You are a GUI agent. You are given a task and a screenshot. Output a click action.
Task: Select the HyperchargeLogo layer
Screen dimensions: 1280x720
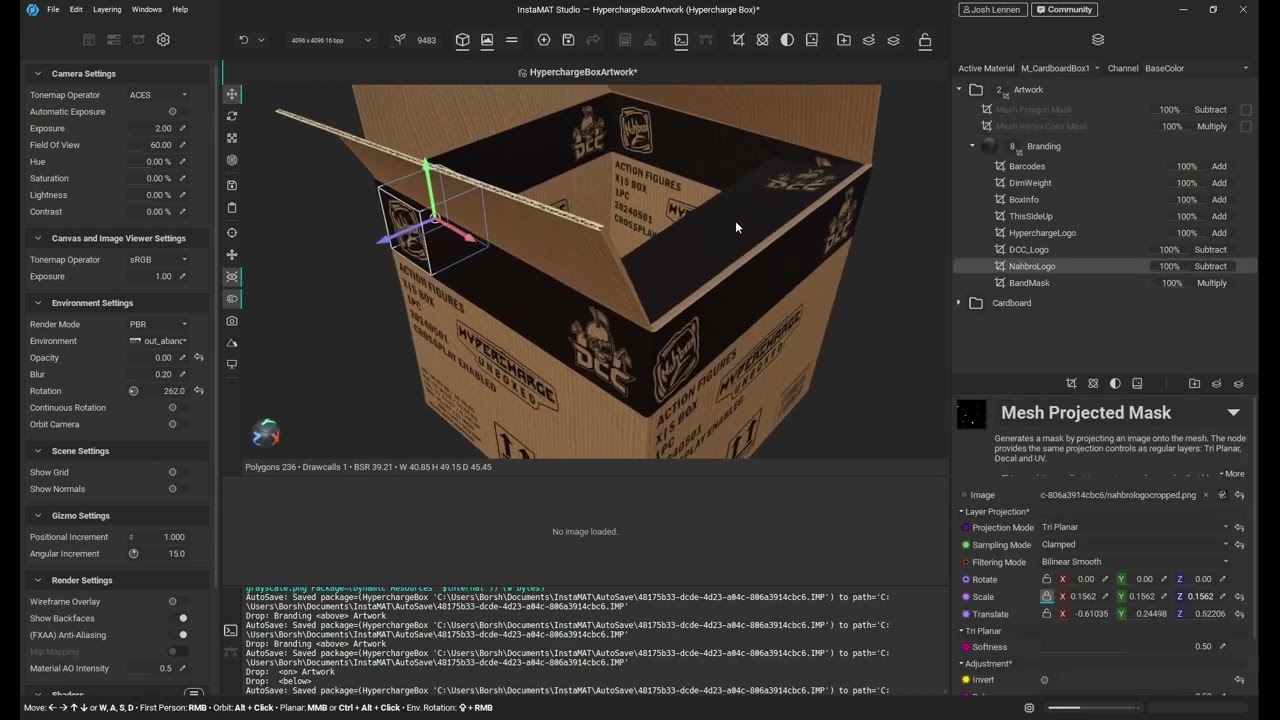click(x=1043, y=233)
